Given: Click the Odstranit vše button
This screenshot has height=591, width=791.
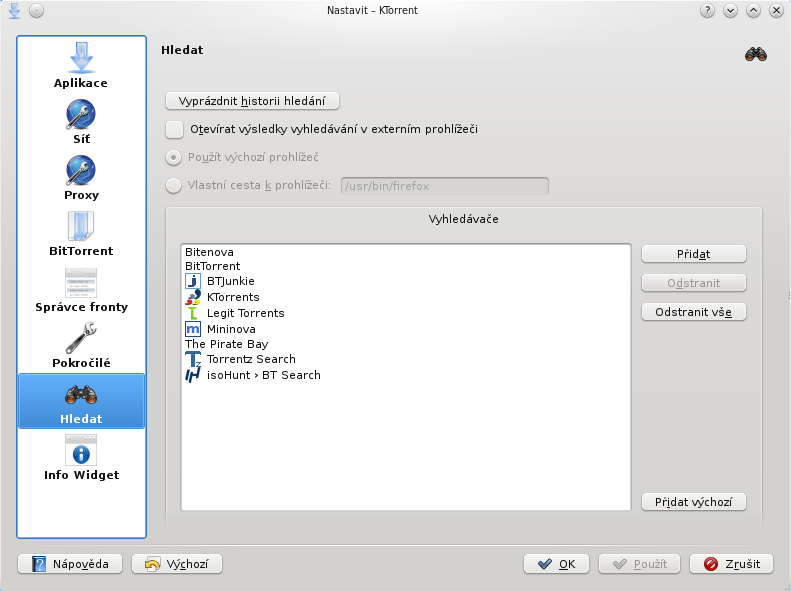Looking at the screenshot, I should click(694, 312).
